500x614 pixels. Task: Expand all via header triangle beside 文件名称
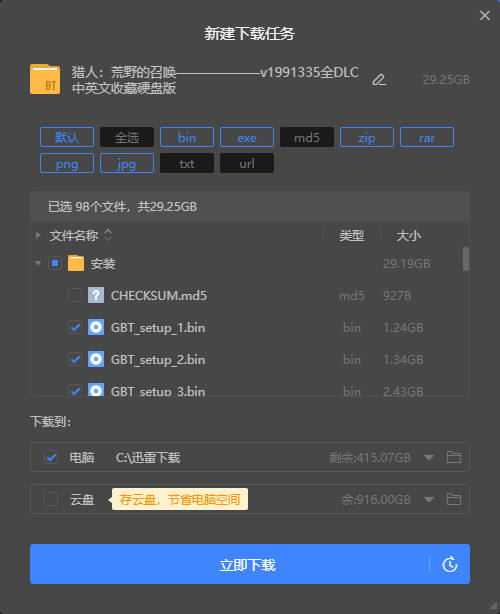[x=38, y=235]
